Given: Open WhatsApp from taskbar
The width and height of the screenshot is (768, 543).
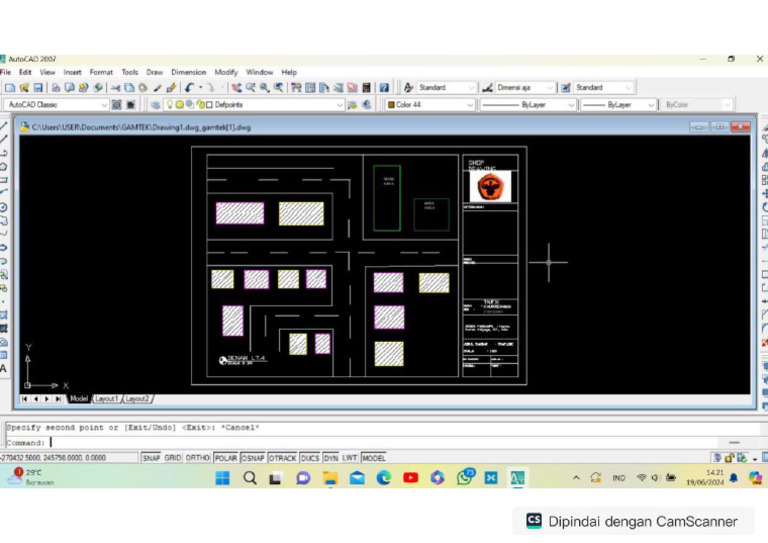Looking at the screenshot, I should 464,478.
